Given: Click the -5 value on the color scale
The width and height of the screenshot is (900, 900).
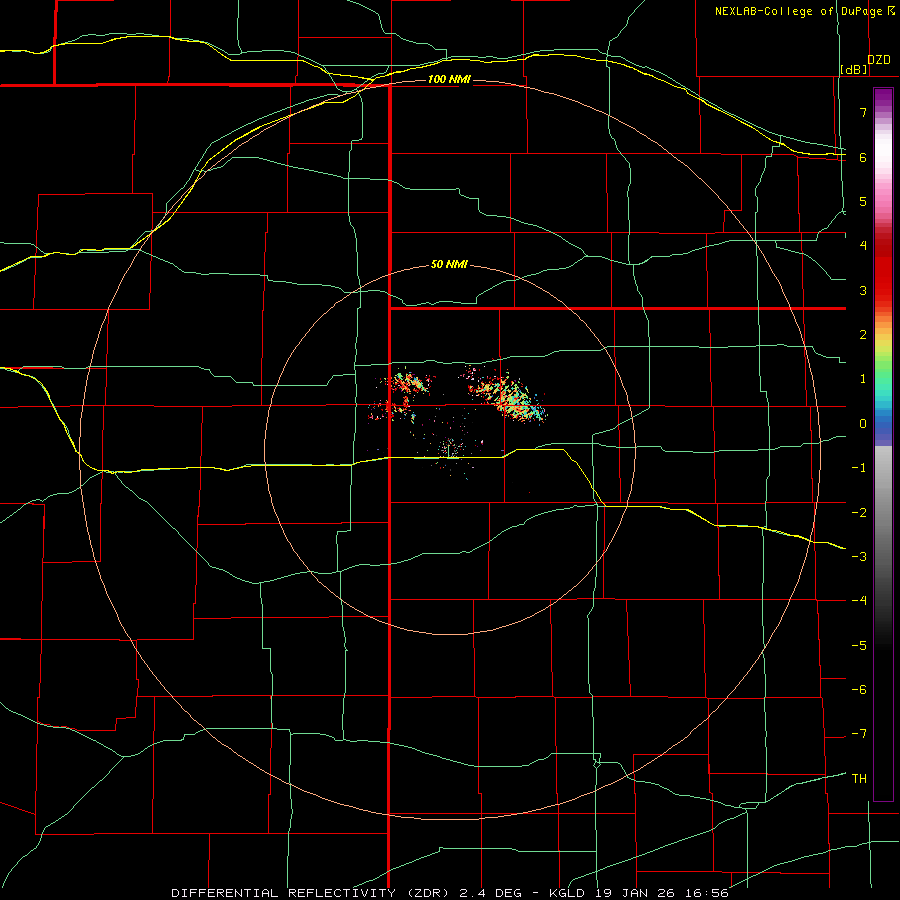Looking at the screenshot, I should click(859, 646).
